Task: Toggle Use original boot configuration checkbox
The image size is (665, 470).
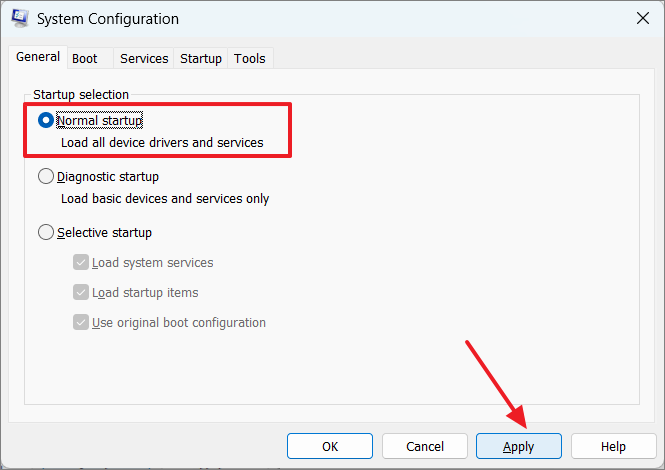Action: coord(81,322)
